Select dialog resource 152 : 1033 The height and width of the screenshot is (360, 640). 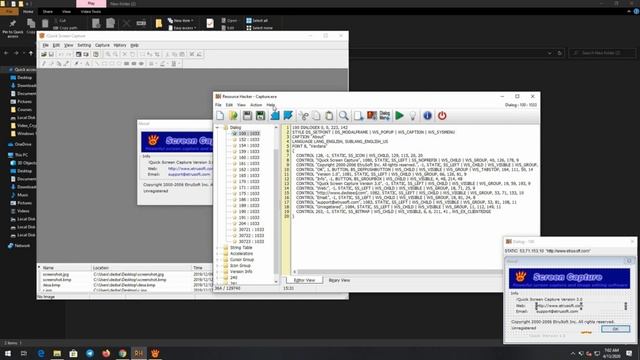[x=249, y=140]
